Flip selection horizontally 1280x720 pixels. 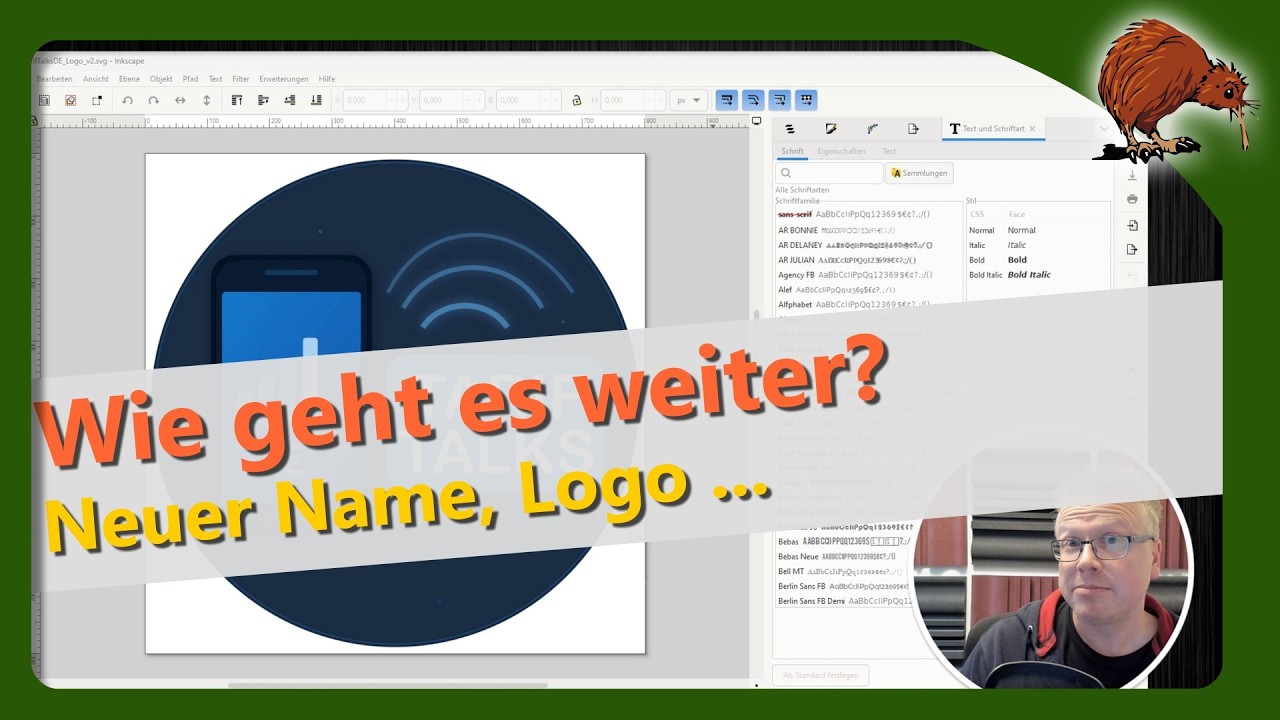(180, 100)
